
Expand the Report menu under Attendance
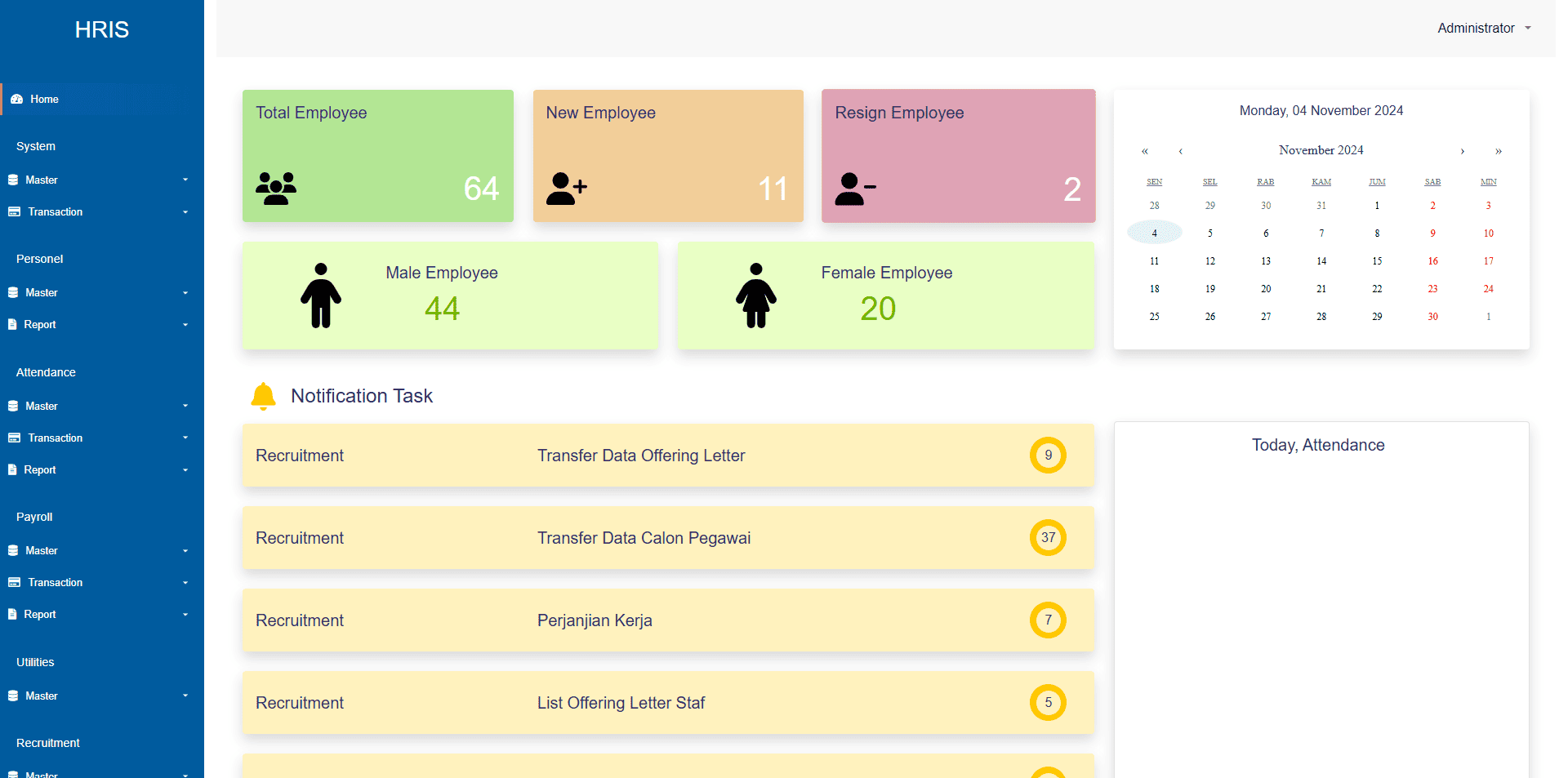(x=98, y=470)
